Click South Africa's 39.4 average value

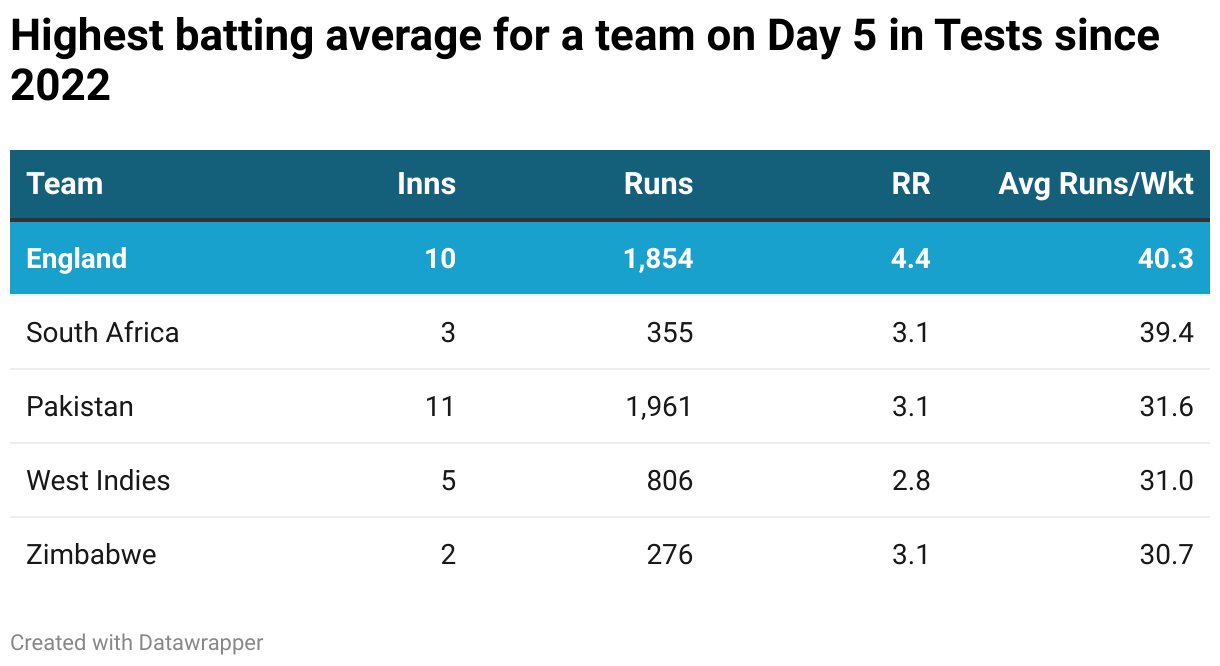[1166, 332]
